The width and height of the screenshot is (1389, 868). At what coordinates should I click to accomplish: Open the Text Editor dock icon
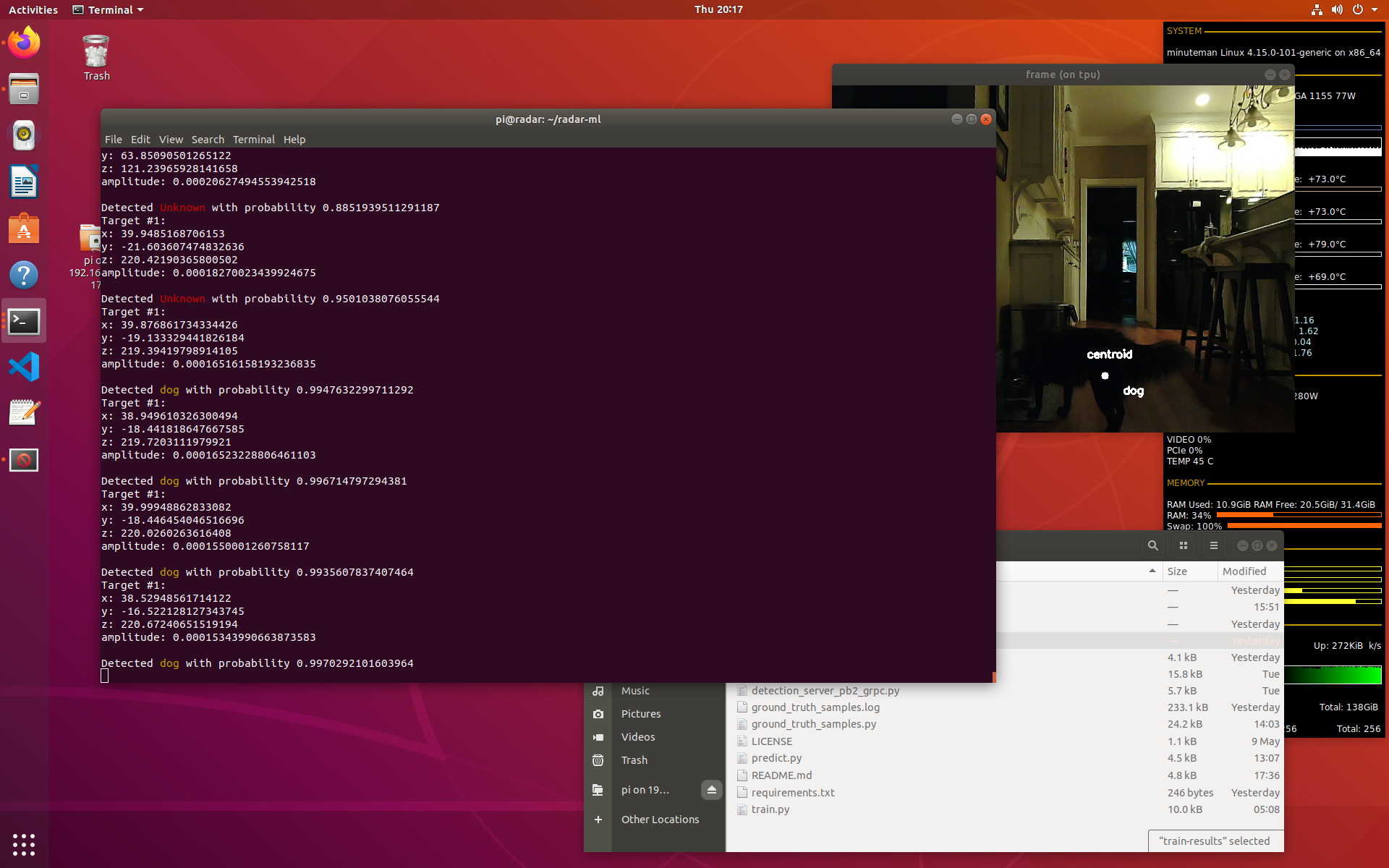tap(24, 413)
